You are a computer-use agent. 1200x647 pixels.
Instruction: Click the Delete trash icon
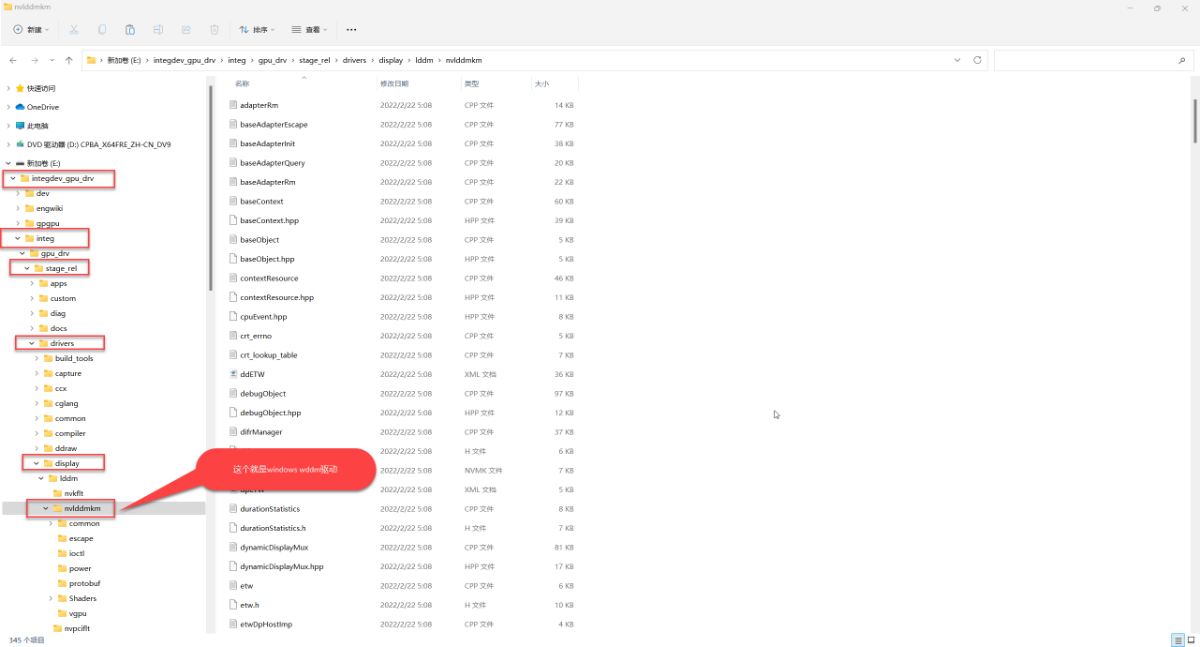[215, 30]
